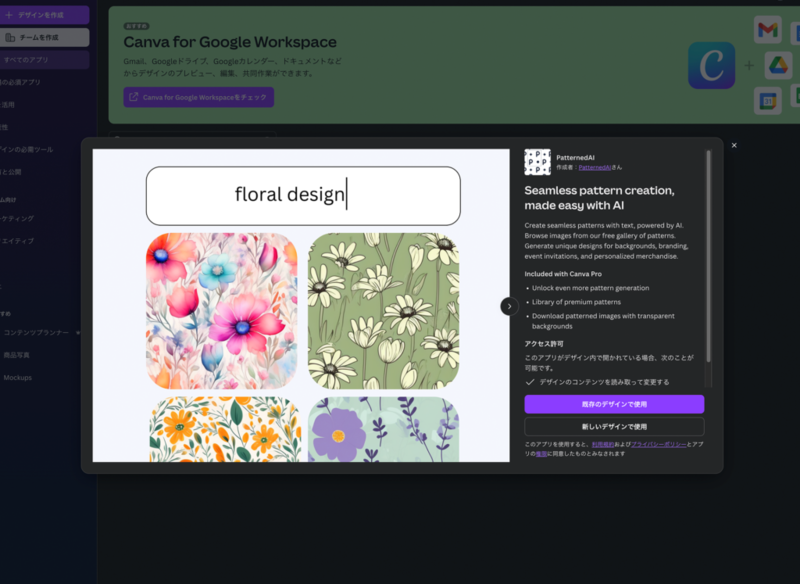This screenshot has height=584, width=800.
Task: Open the PatternedAI creator link
Action: coord(594,167)
